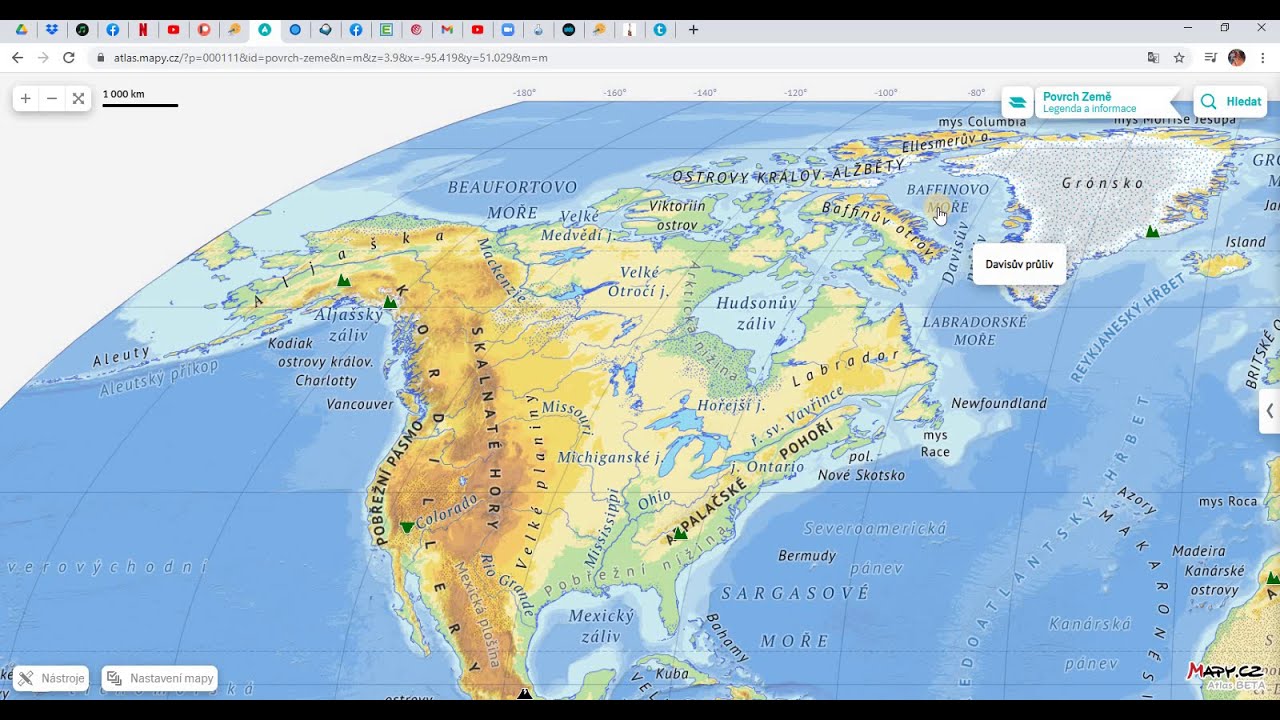Screen dimensions: 1280x720
Task: Switch to the Gmail tab
Action: click(447, 30)
